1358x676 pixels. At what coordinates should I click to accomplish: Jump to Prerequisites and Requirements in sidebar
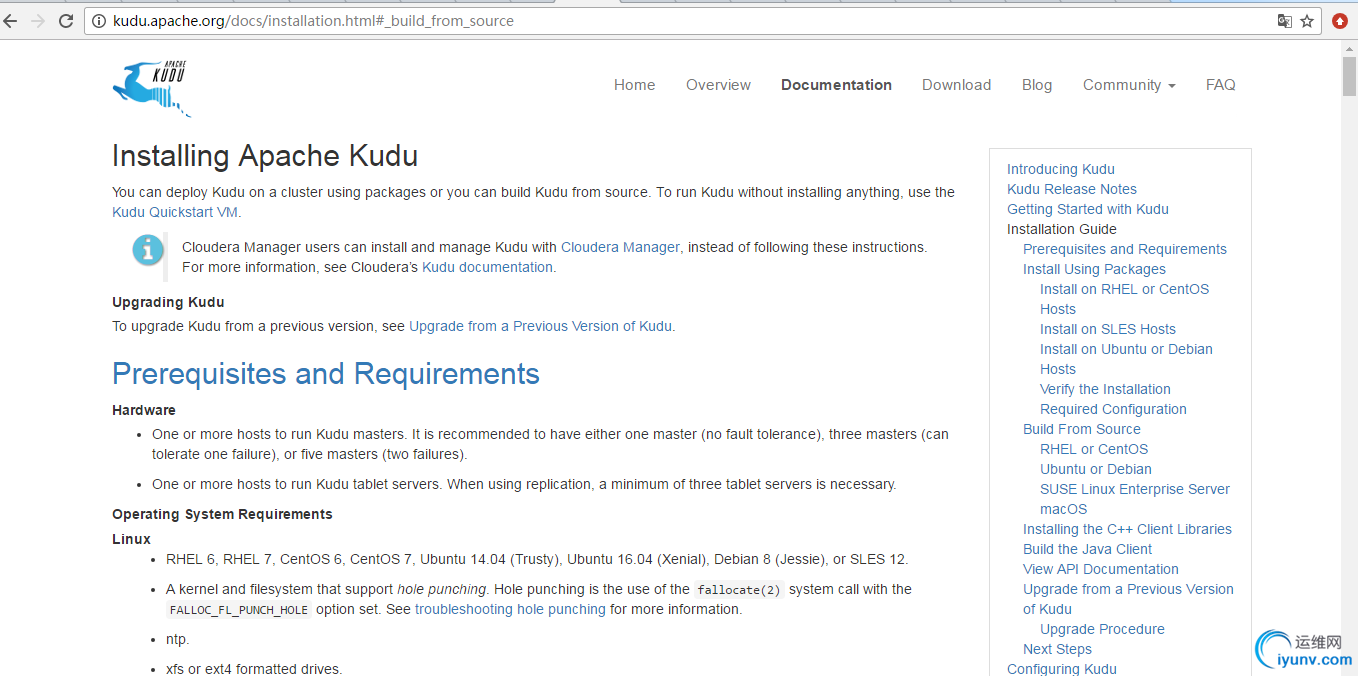[x=1125, y=249]
